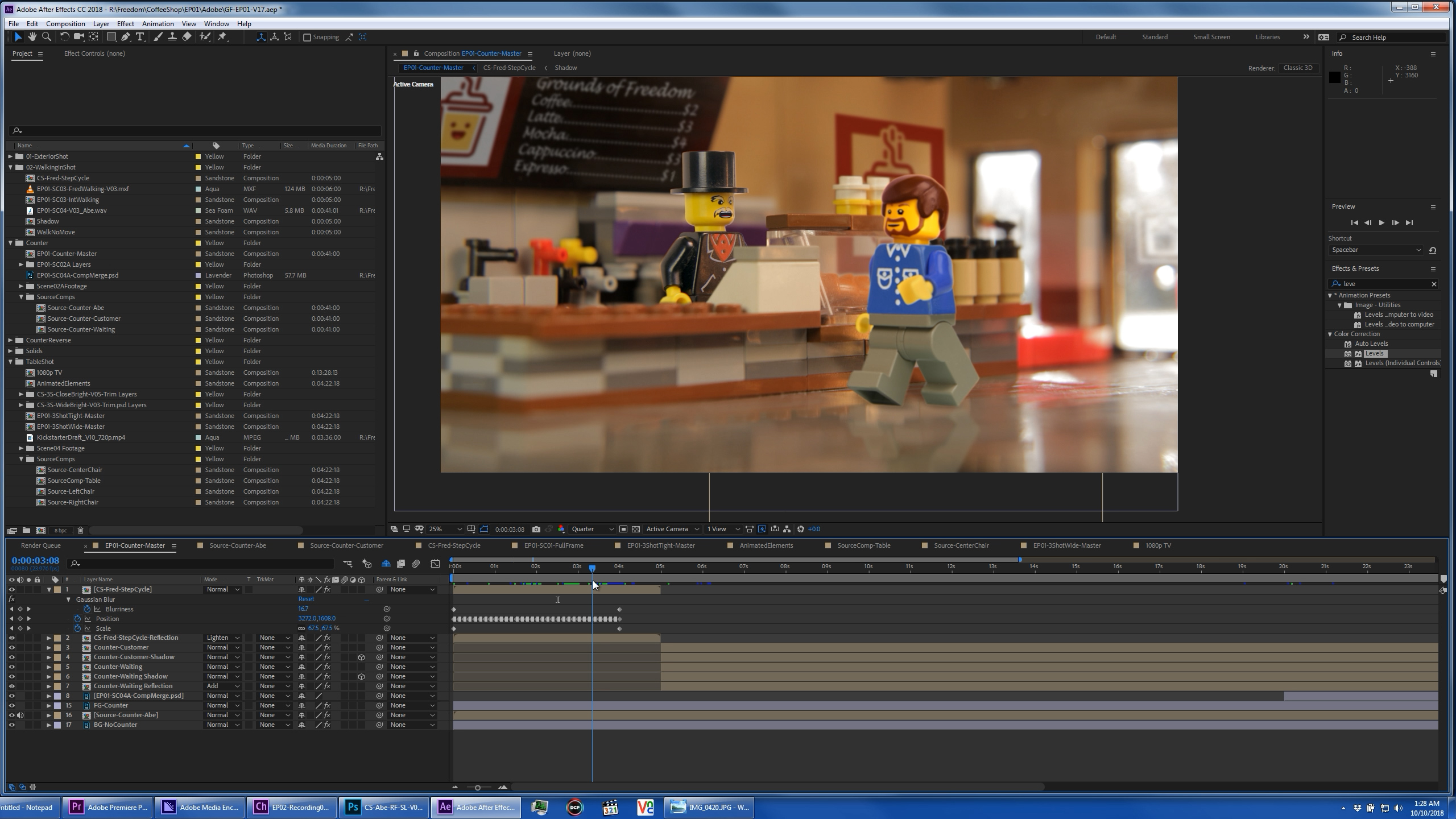Open blend mode dropdown for CS-Fred-StepCycle-Reflection
Viewport: 1456px width, 819px height.
coord(223,638)
